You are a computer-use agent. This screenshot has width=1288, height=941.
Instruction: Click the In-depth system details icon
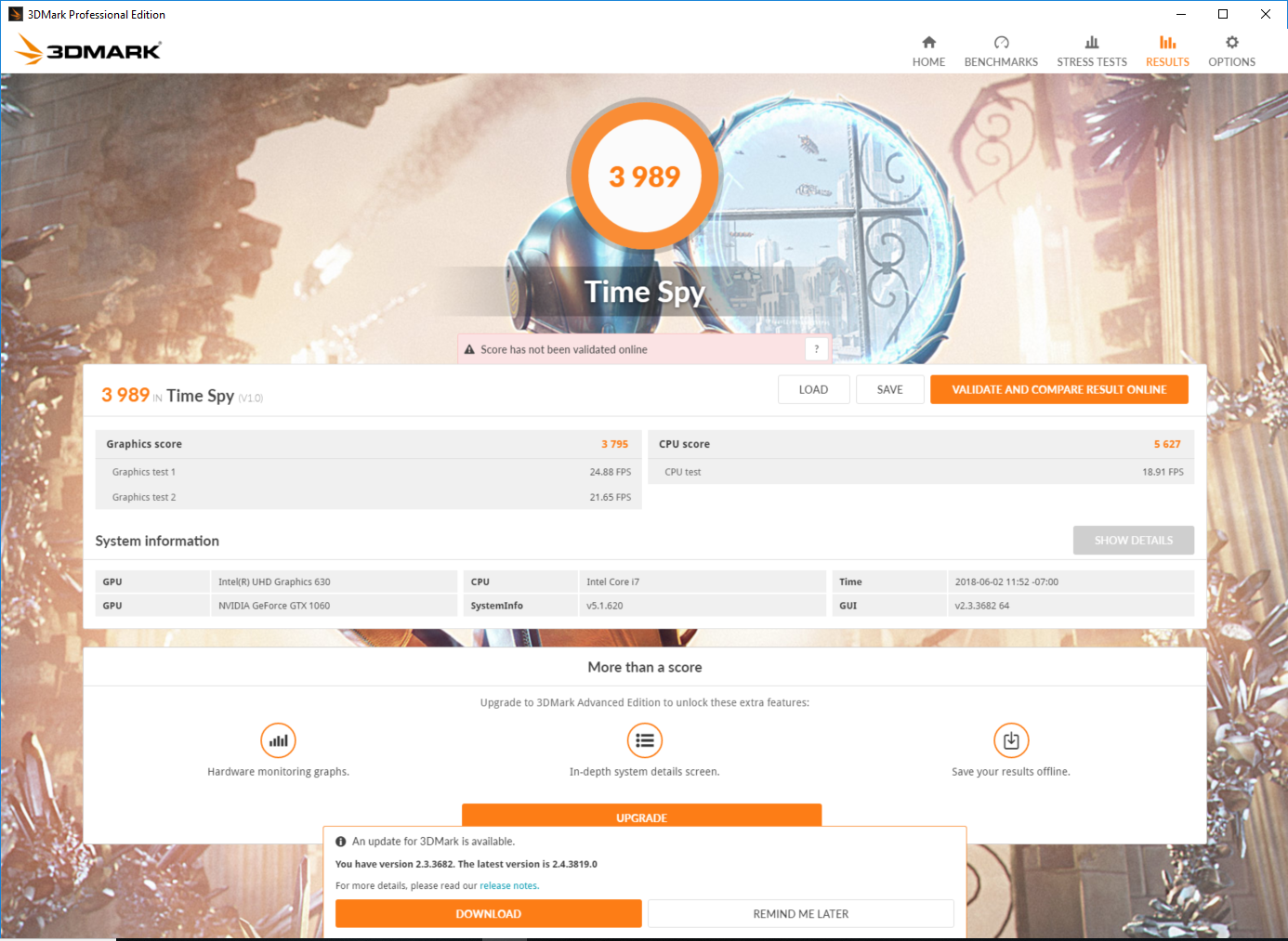(645, 740)
